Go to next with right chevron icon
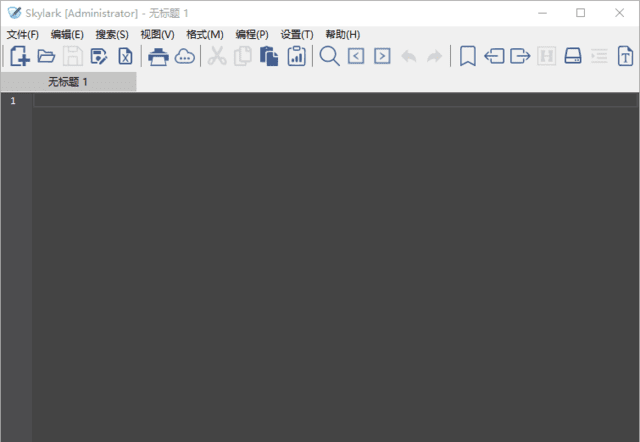 coord(382,56)
